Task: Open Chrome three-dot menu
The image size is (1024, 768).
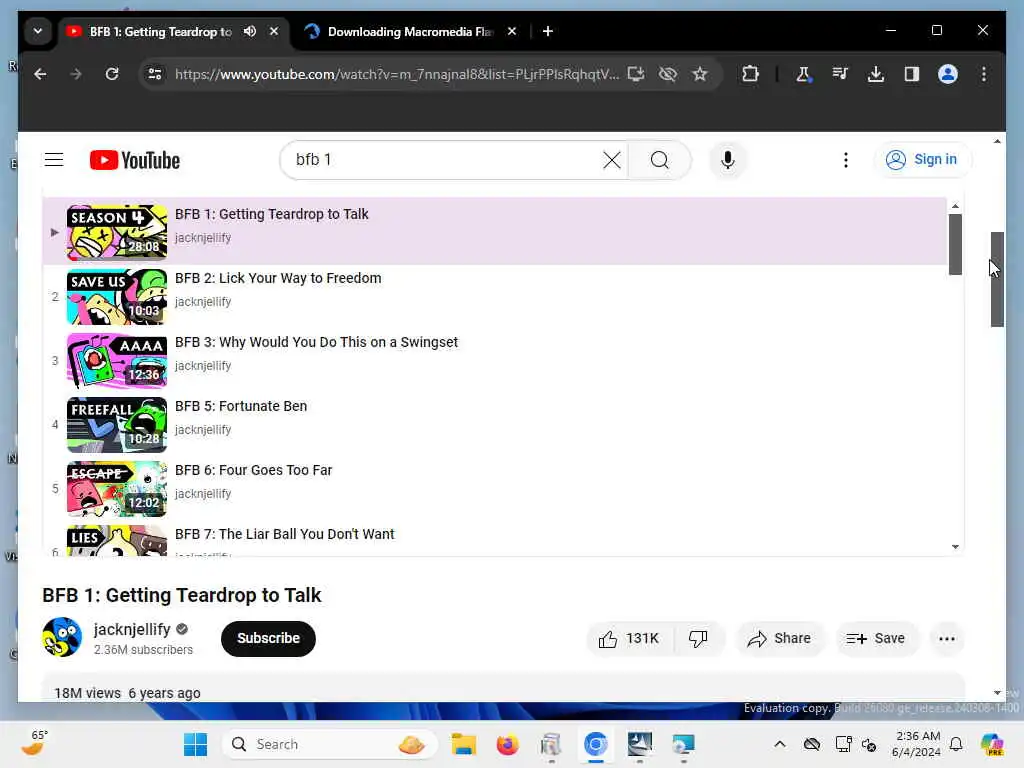Action: (984, 74)
